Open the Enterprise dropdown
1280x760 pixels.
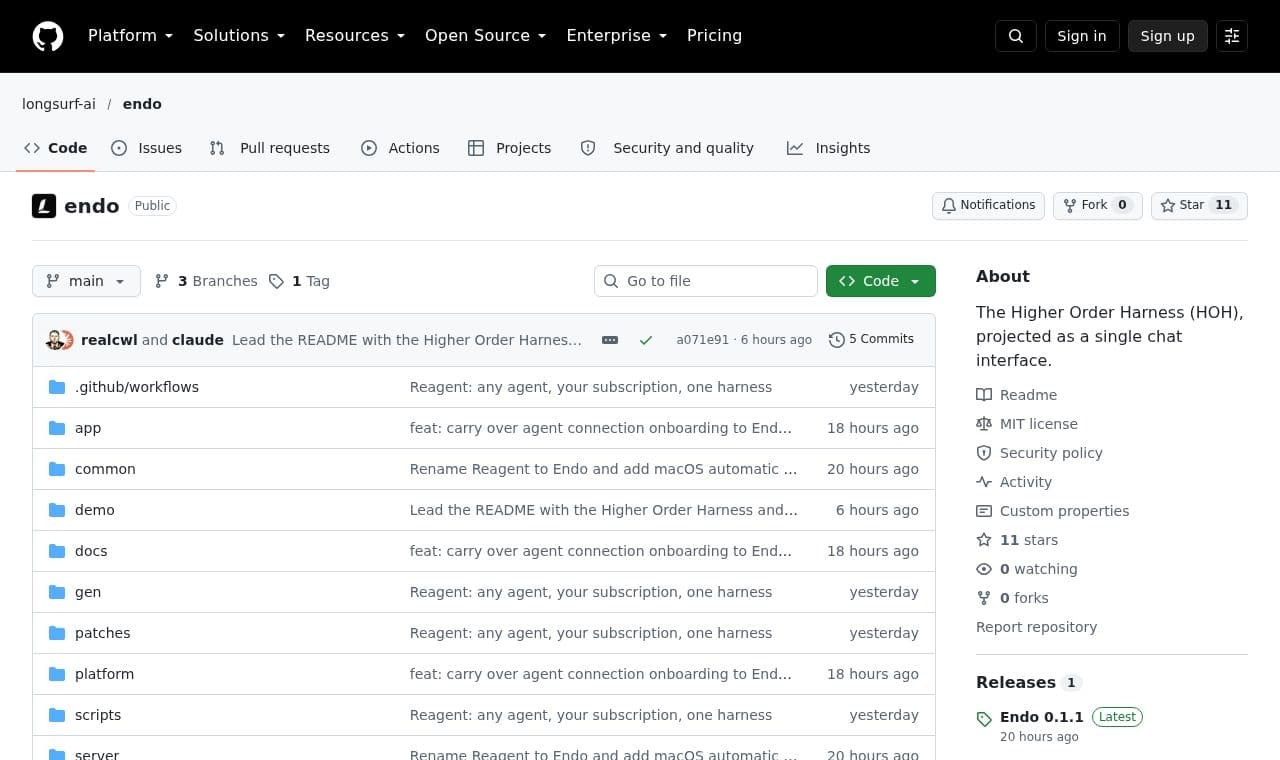(617, 36)
